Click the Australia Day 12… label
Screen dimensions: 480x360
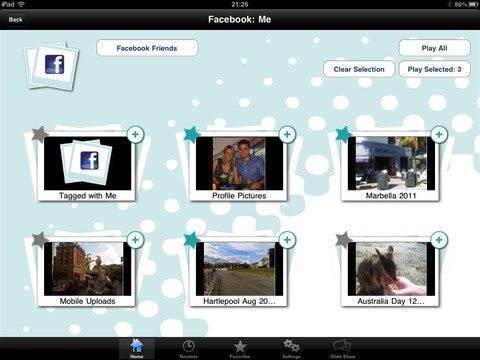[x=391, y=301]
